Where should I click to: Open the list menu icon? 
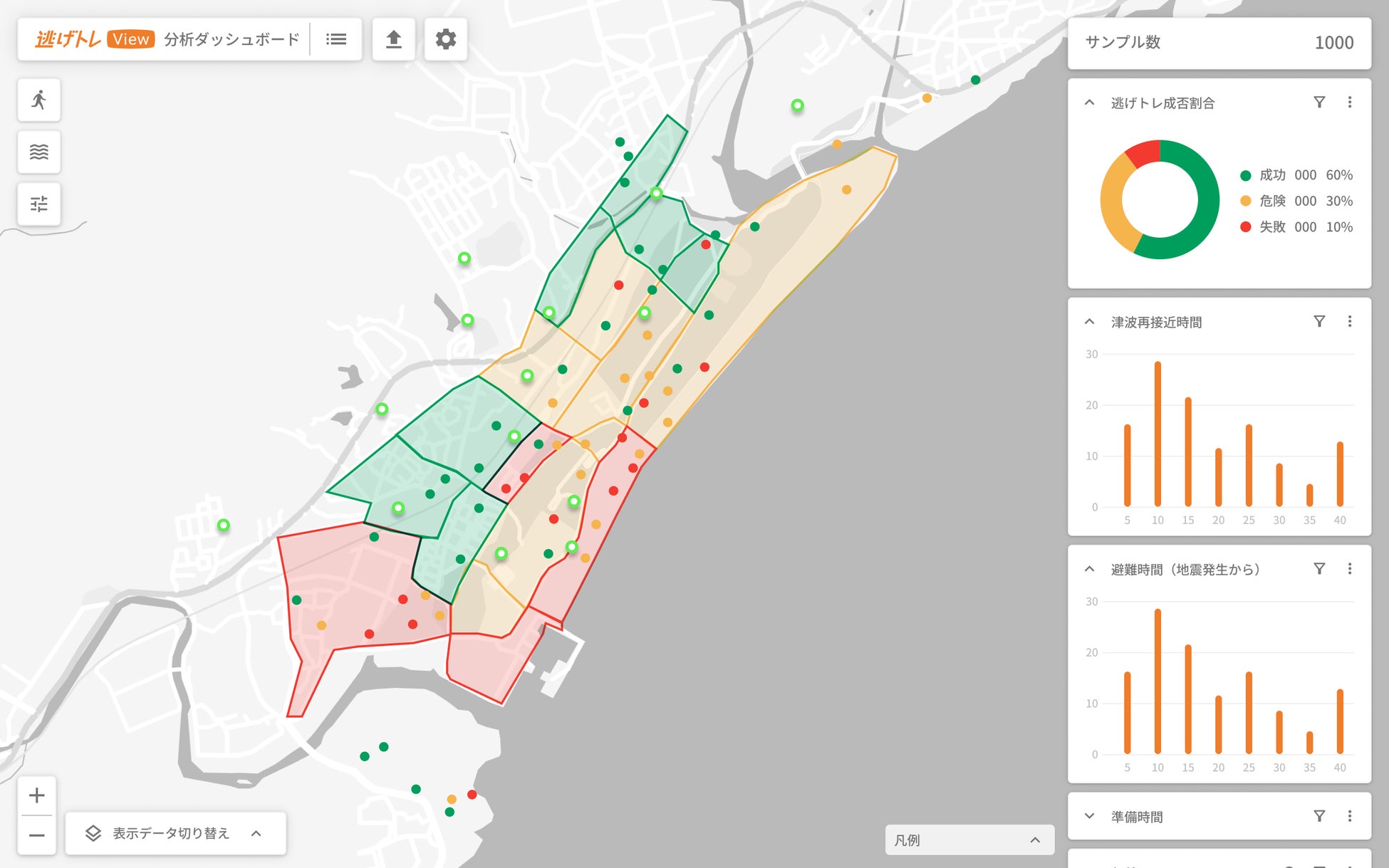click(x=336, y=39)
